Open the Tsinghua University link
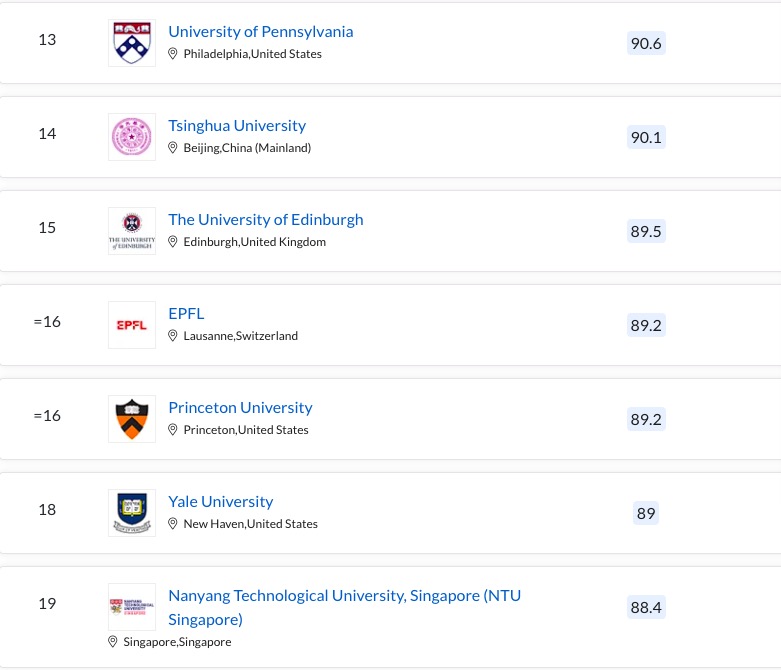The height and width of the screenshot is (670, 781). [237, 126]
